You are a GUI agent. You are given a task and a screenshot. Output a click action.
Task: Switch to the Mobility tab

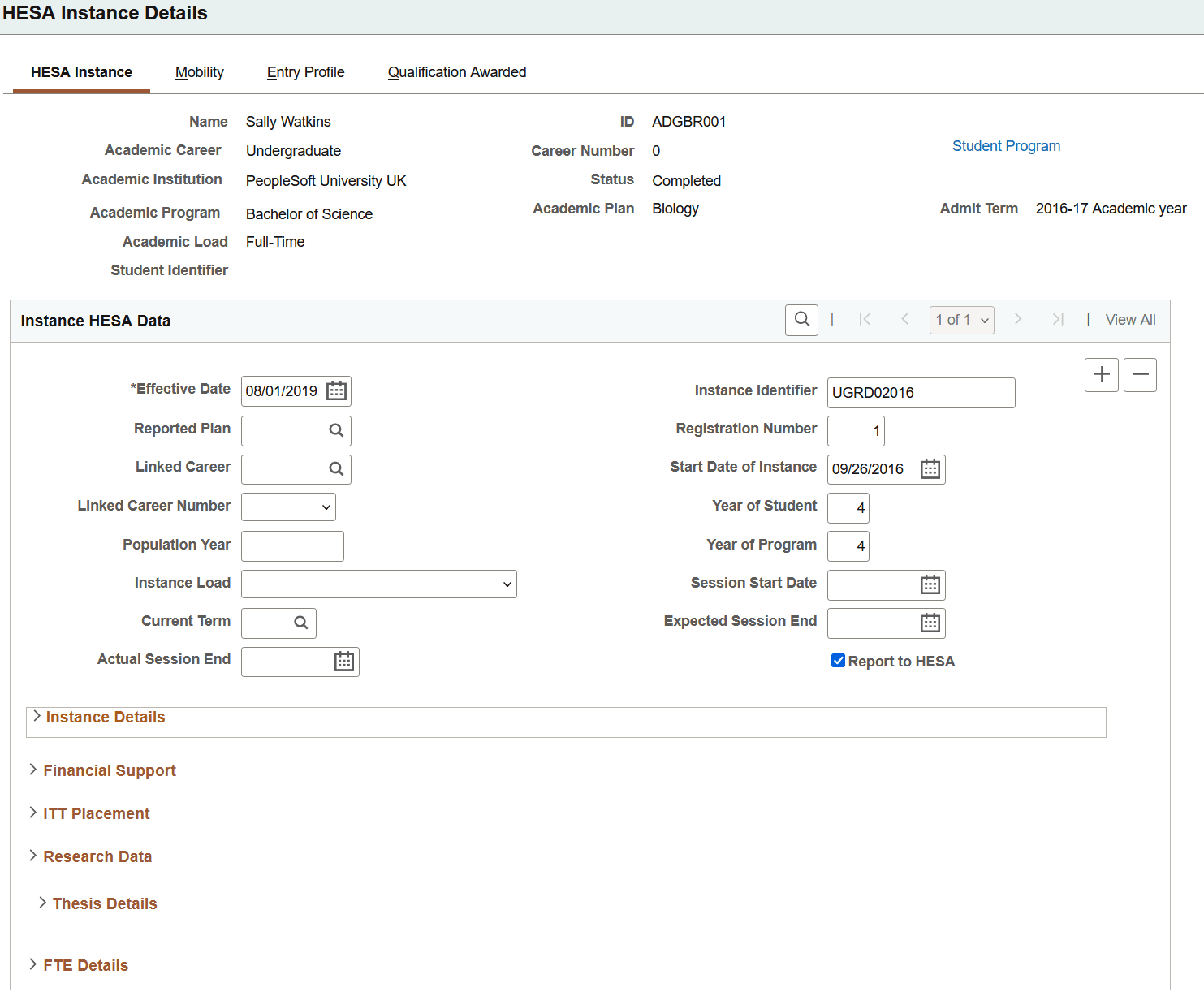[200, 72]
